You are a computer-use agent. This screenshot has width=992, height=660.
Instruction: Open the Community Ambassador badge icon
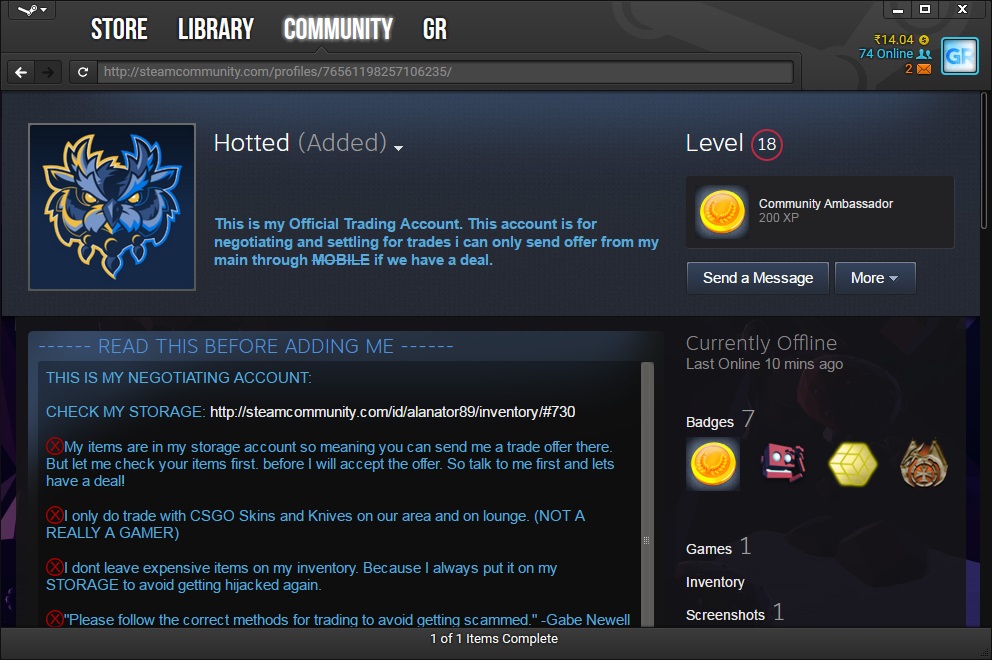[722, 212]
